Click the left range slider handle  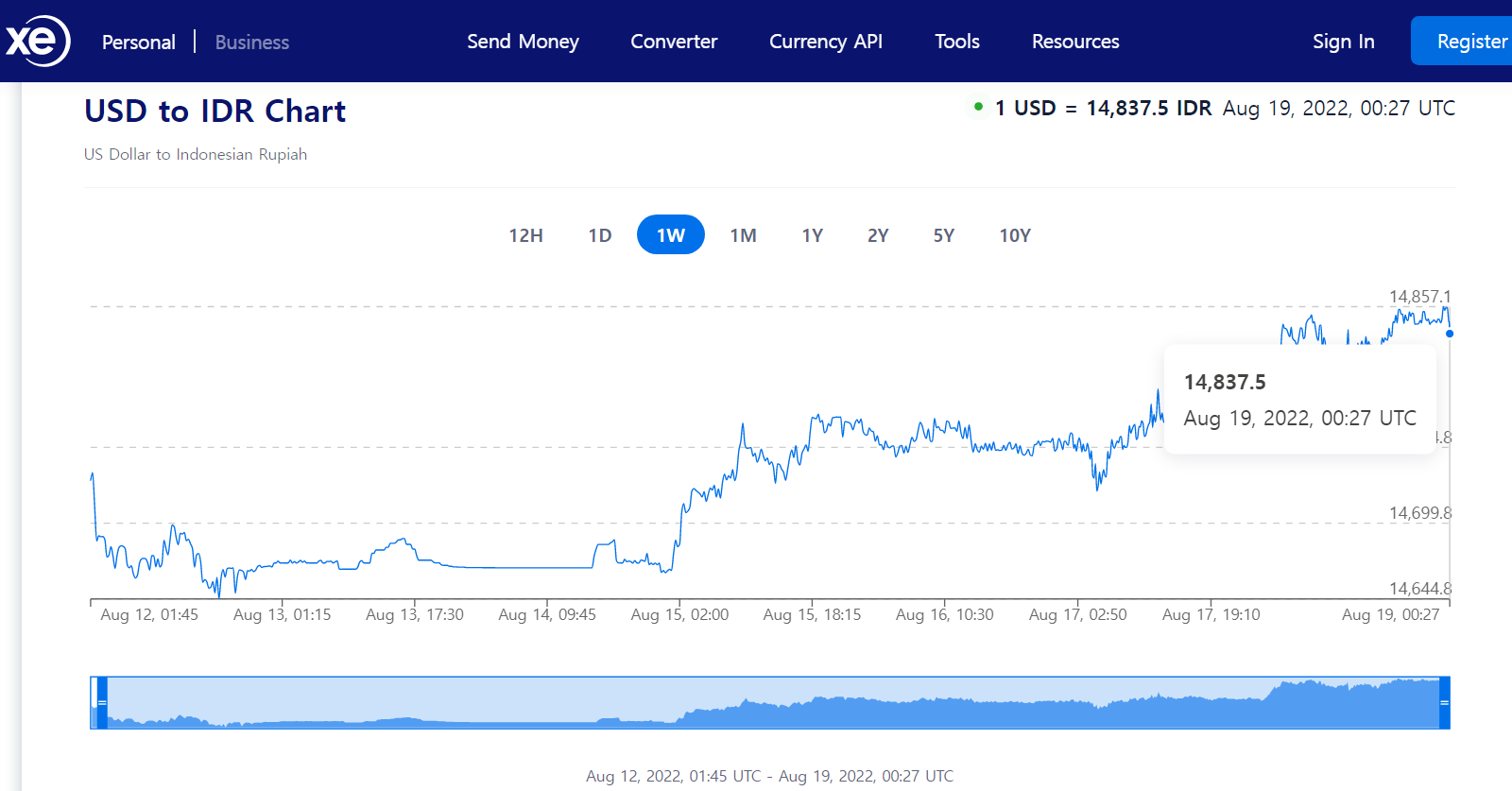click(x=102, y=702)
